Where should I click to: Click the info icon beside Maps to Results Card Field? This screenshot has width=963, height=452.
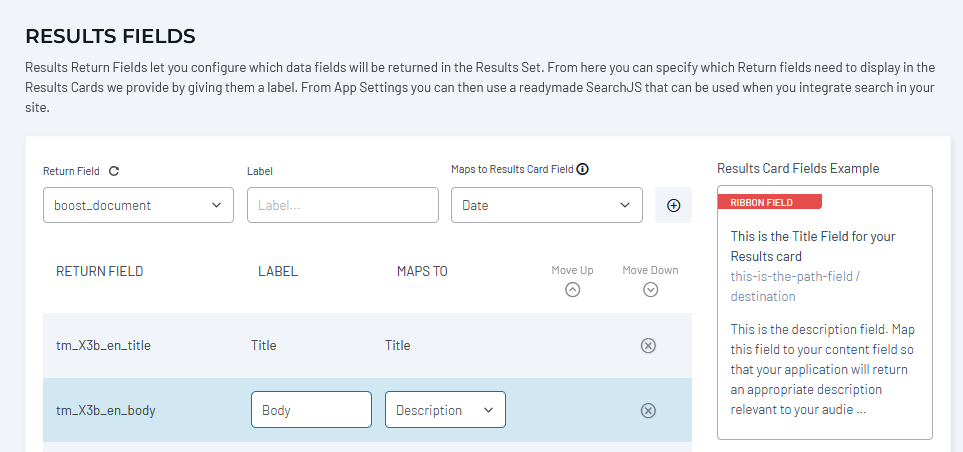point(583,169)
